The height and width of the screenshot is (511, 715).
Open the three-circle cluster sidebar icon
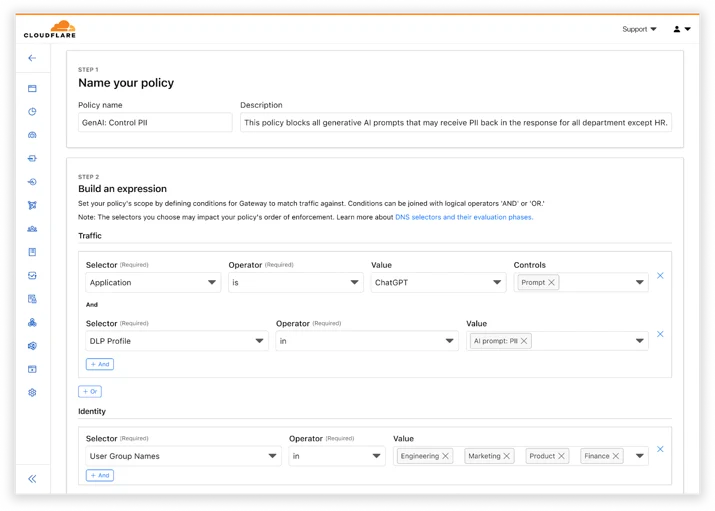pos(32,322)
